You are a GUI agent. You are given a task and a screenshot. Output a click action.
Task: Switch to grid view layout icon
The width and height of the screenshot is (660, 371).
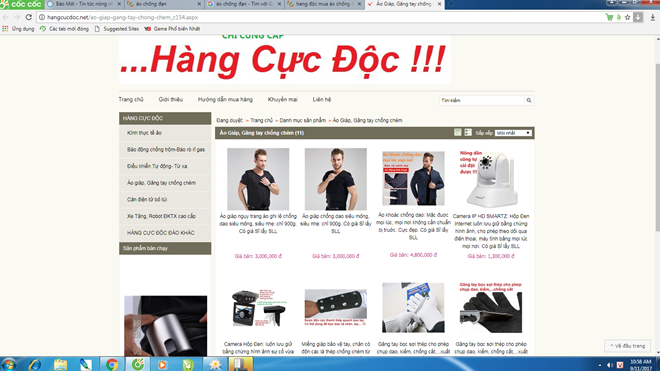point(458,133)
